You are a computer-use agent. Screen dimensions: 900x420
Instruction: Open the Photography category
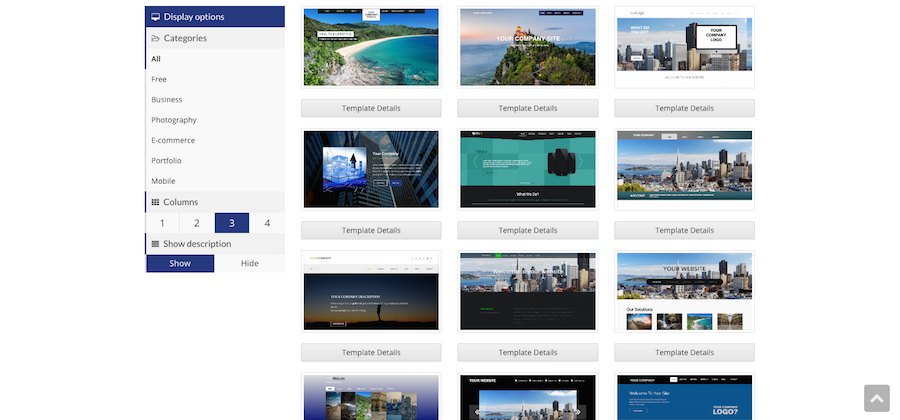click(215, 120)
